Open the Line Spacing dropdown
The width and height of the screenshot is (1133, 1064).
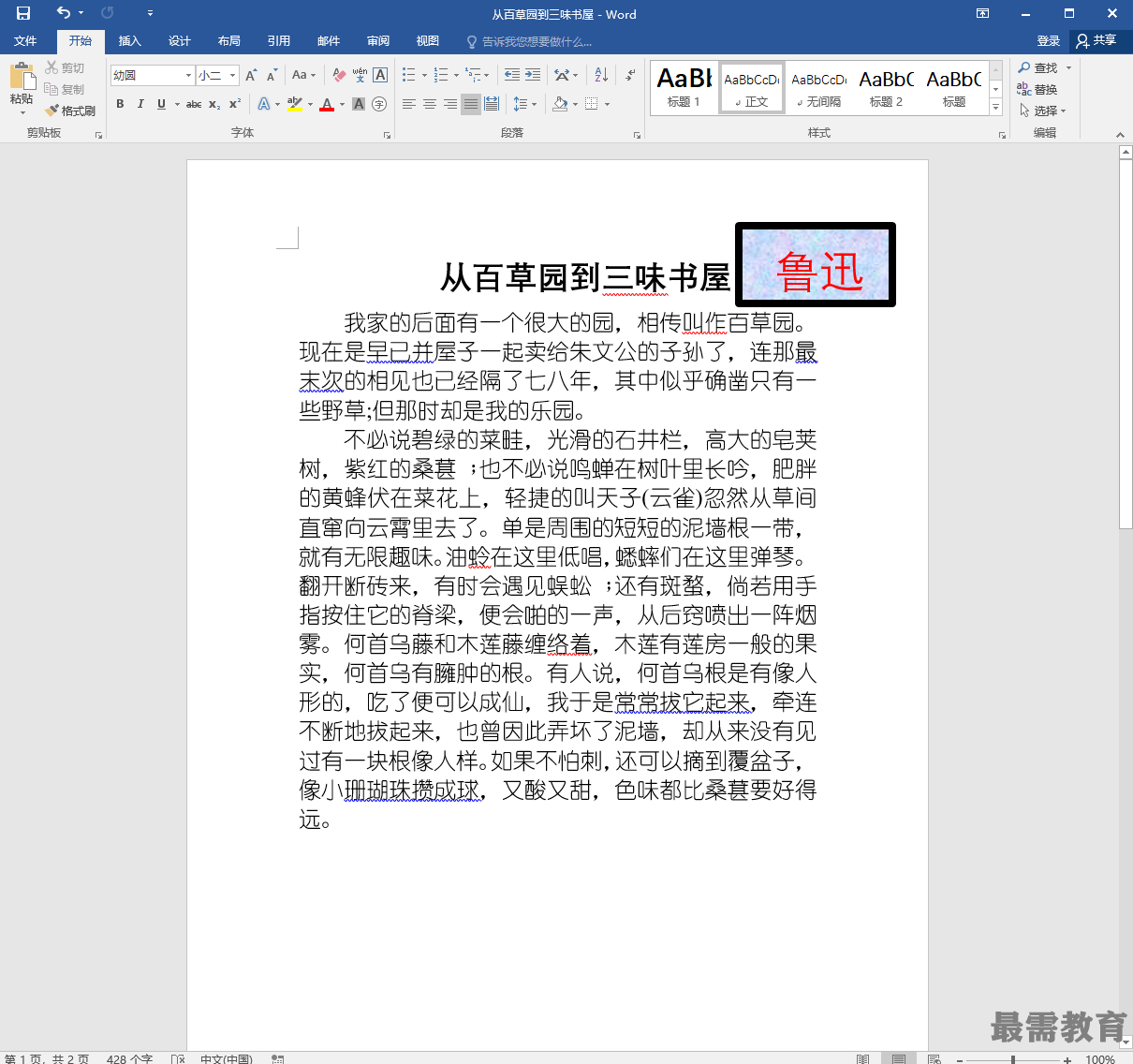(x=524, y=104)
